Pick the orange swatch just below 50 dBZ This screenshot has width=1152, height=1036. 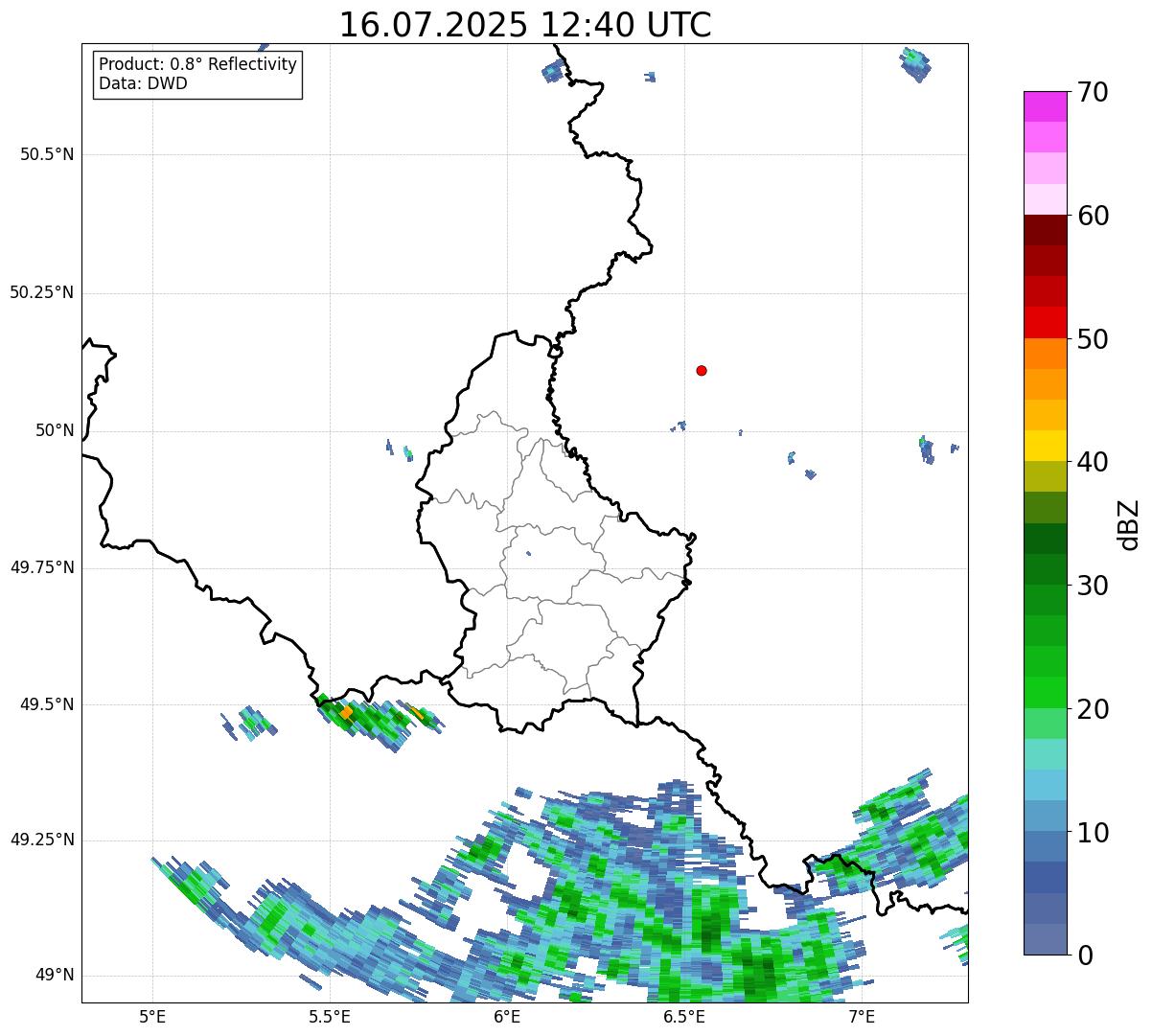point(1045,354)
